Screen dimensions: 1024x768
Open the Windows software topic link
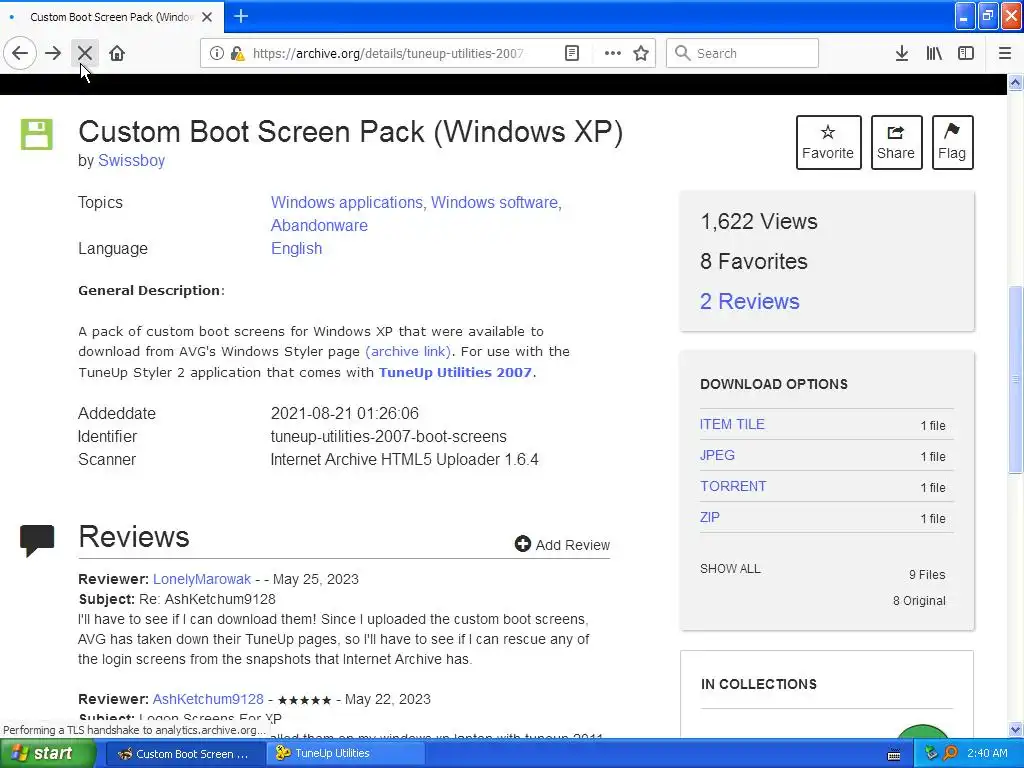(494, 202)
